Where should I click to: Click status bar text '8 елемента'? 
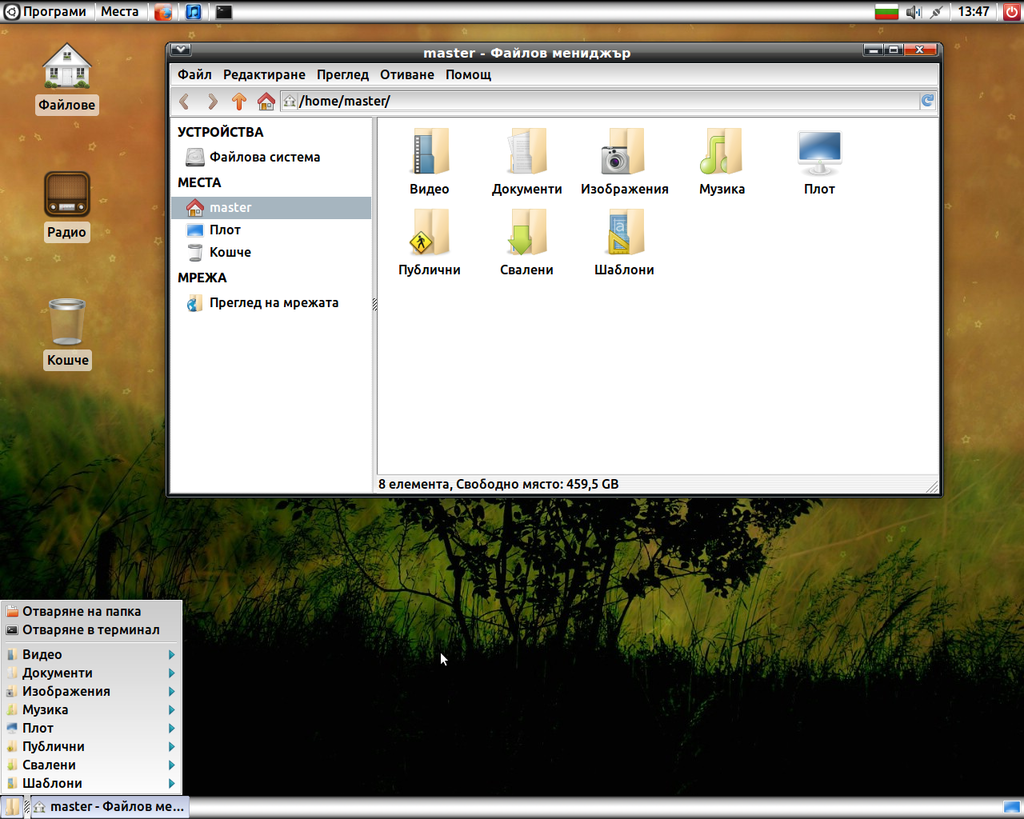point(413,485)
